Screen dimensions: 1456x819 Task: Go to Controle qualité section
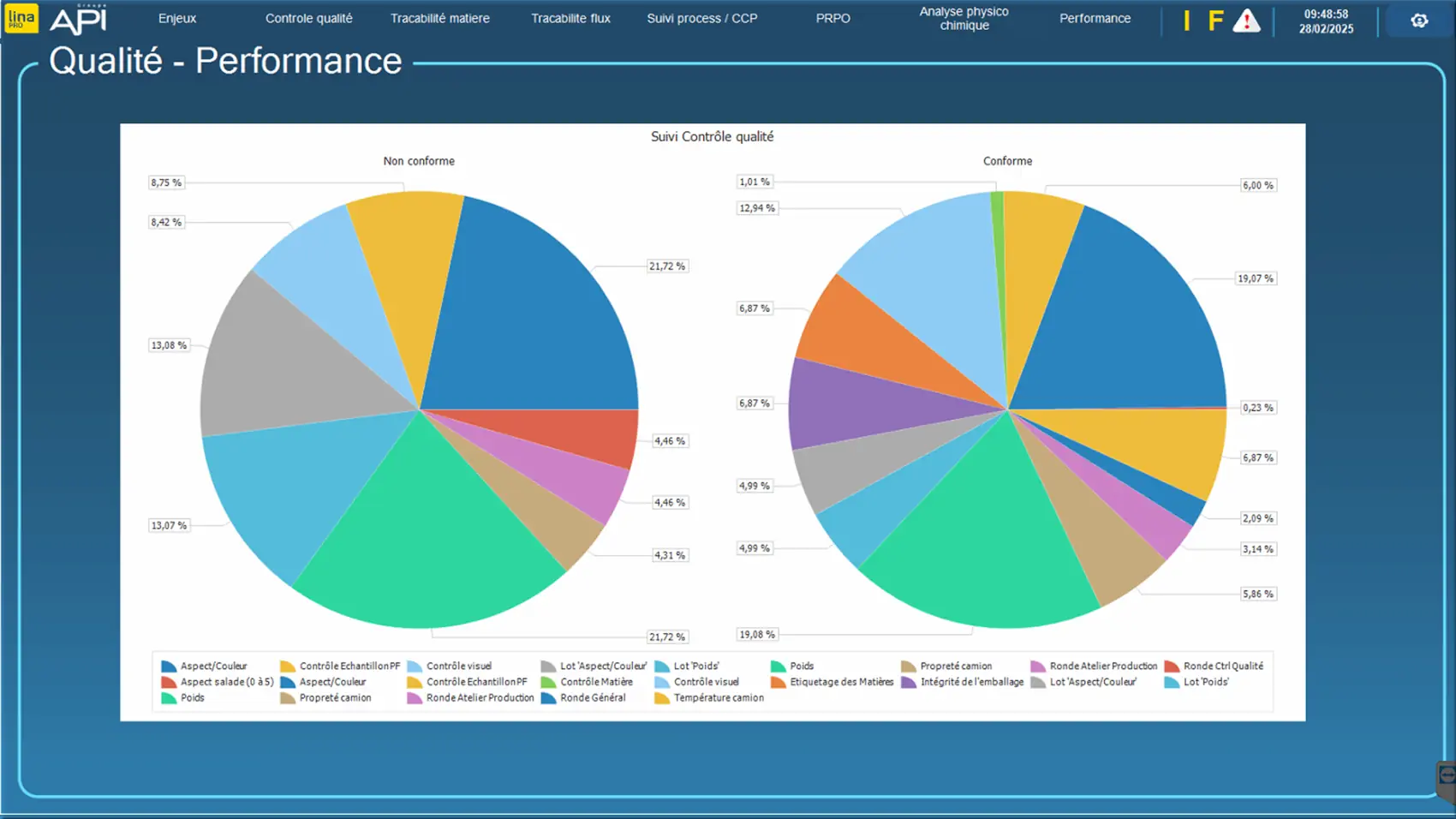308,18
